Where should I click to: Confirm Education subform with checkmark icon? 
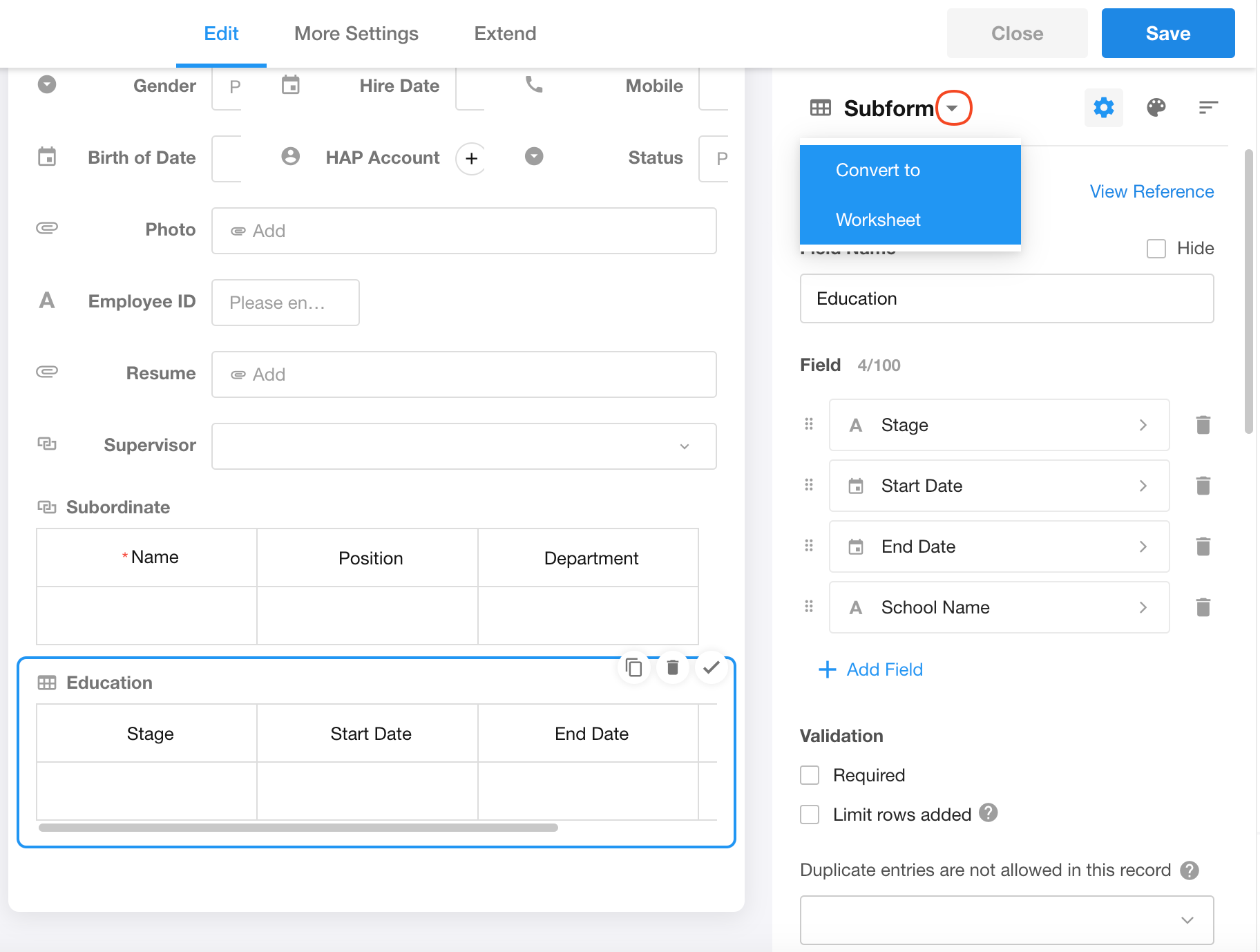click(711, 667)
